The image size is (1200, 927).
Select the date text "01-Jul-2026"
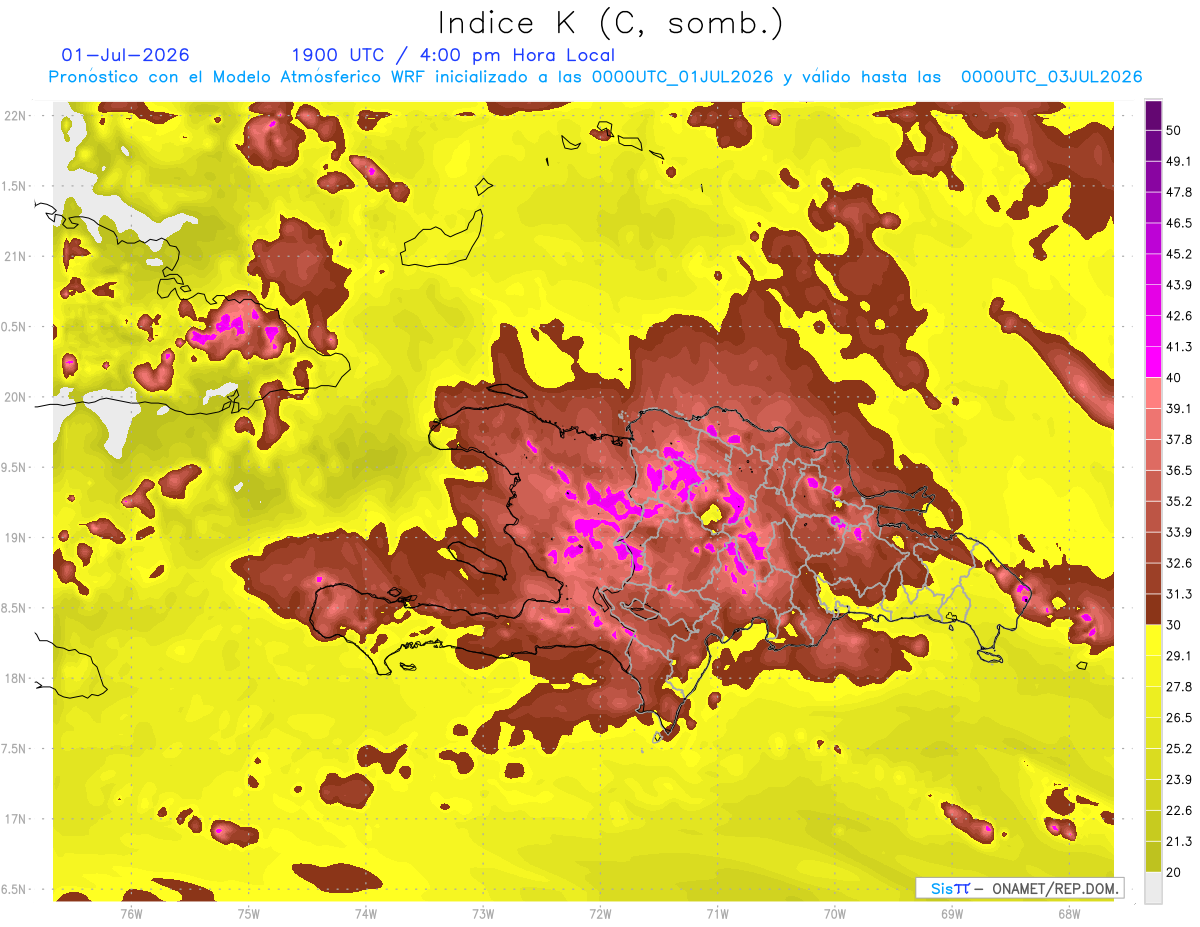point(125,55)
